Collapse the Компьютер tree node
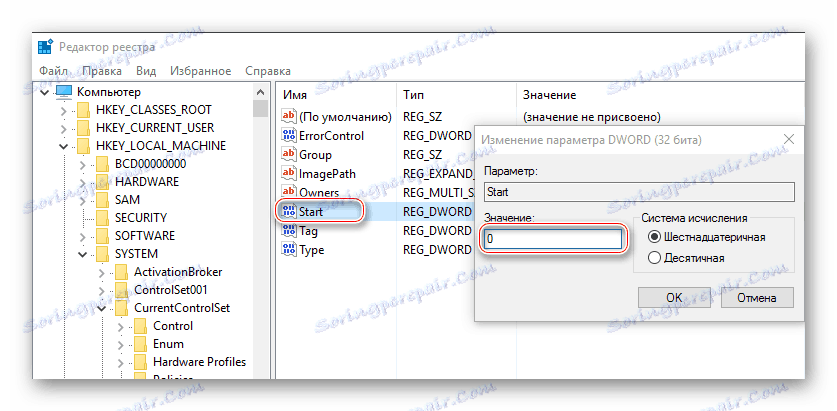 coord(45,93)
